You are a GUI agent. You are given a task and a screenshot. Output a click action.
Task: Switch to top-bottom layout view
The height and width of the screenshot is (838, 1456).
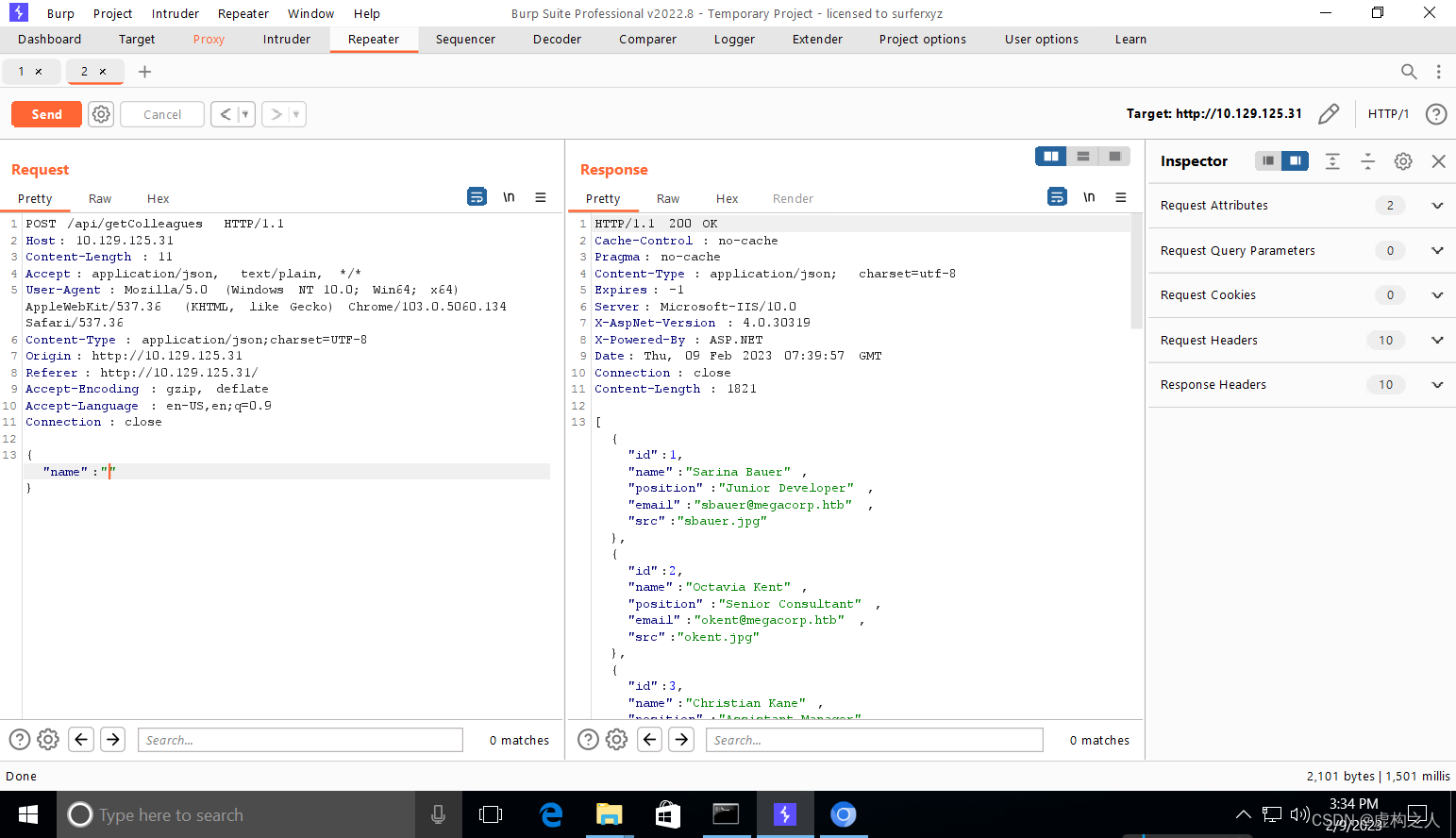click(1083, 156)
